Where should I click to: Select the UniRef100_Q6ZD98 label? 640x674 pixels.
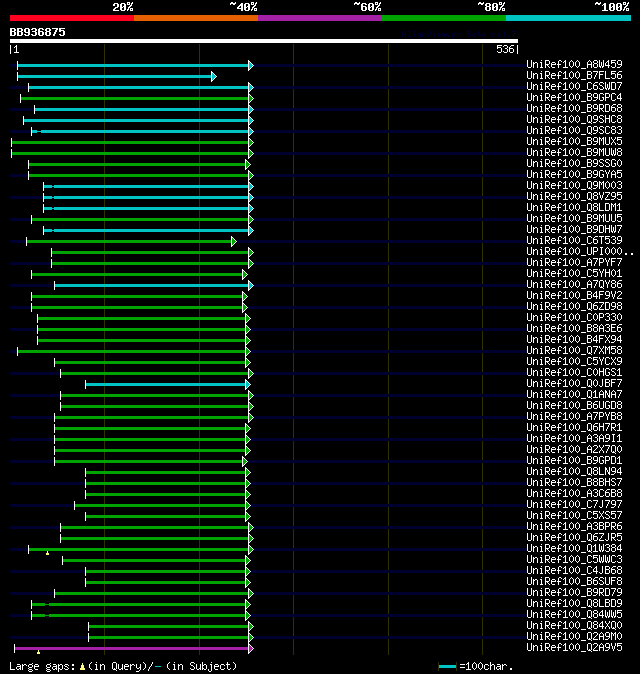(574, 306)
